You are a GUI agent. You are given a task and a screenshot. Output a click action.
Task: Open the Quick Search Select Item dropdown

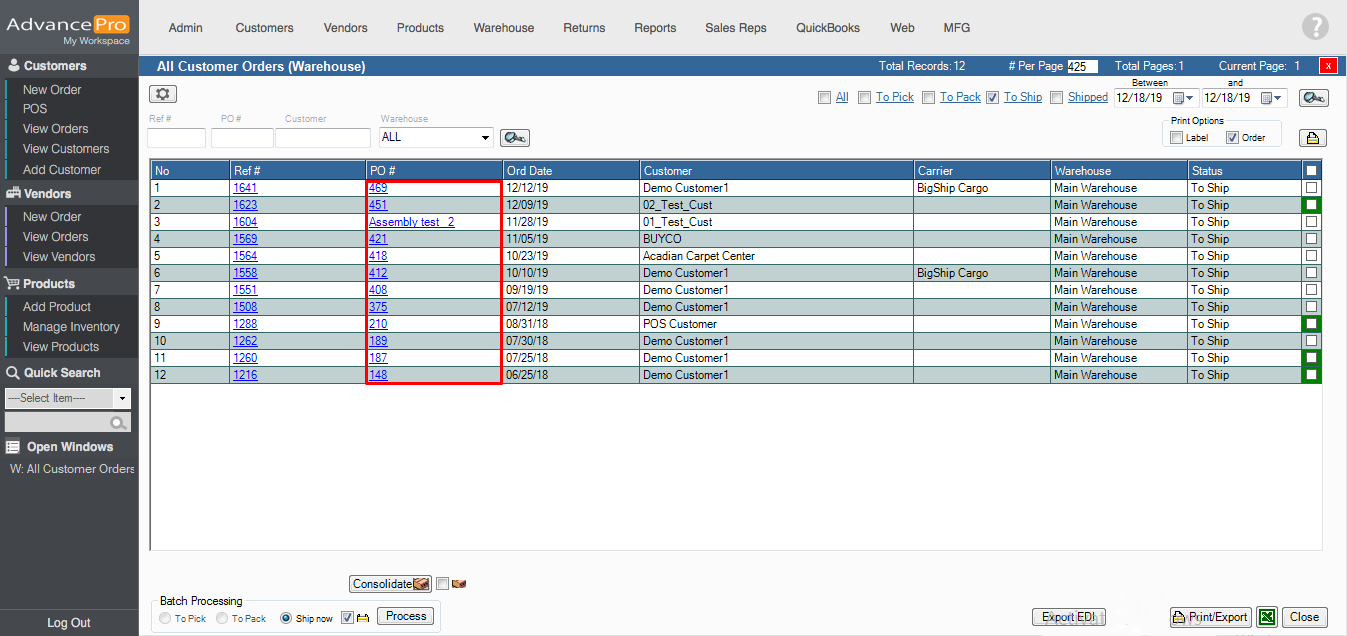123,398
